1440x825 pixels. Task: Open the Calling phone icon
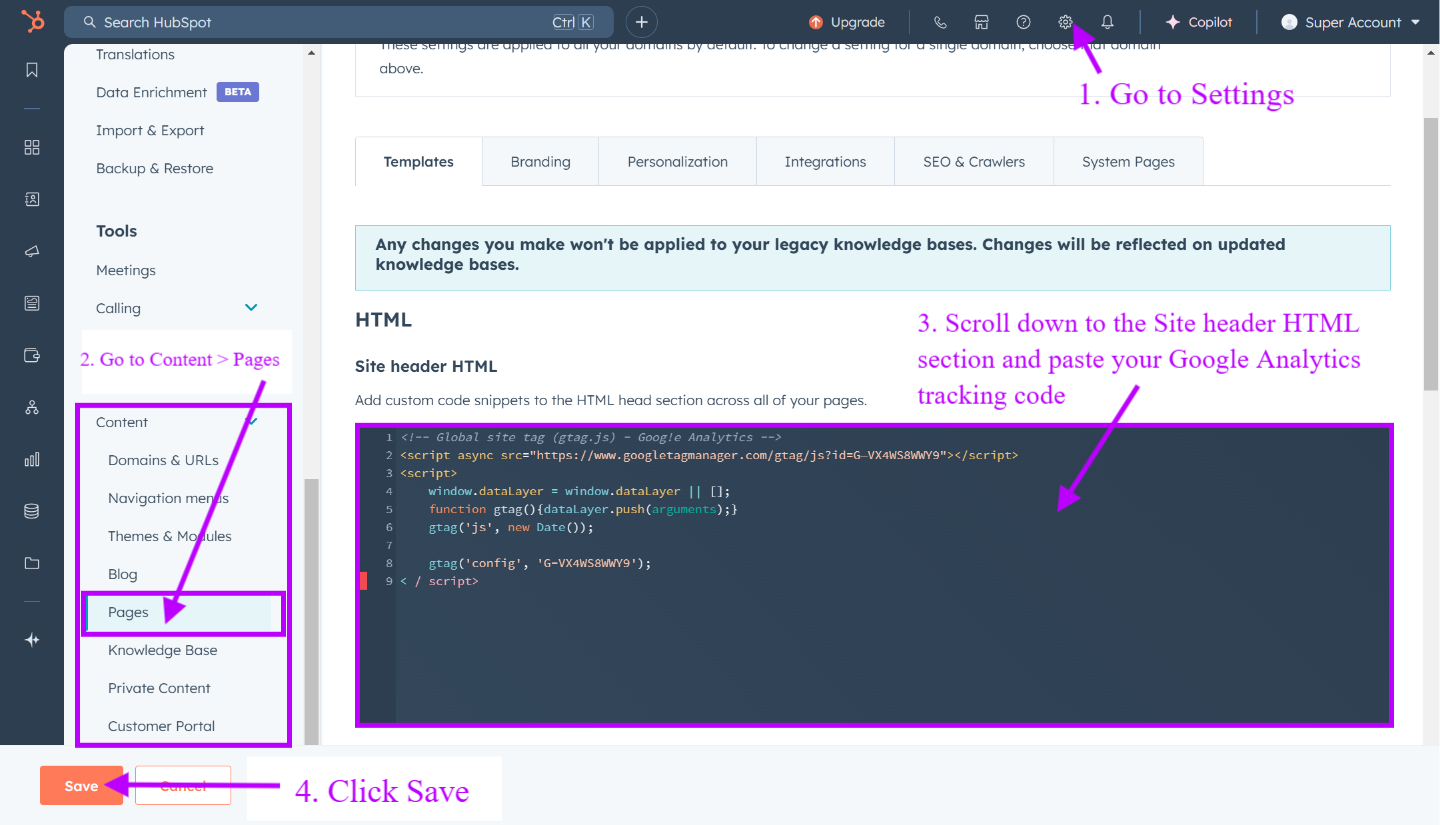940,22
